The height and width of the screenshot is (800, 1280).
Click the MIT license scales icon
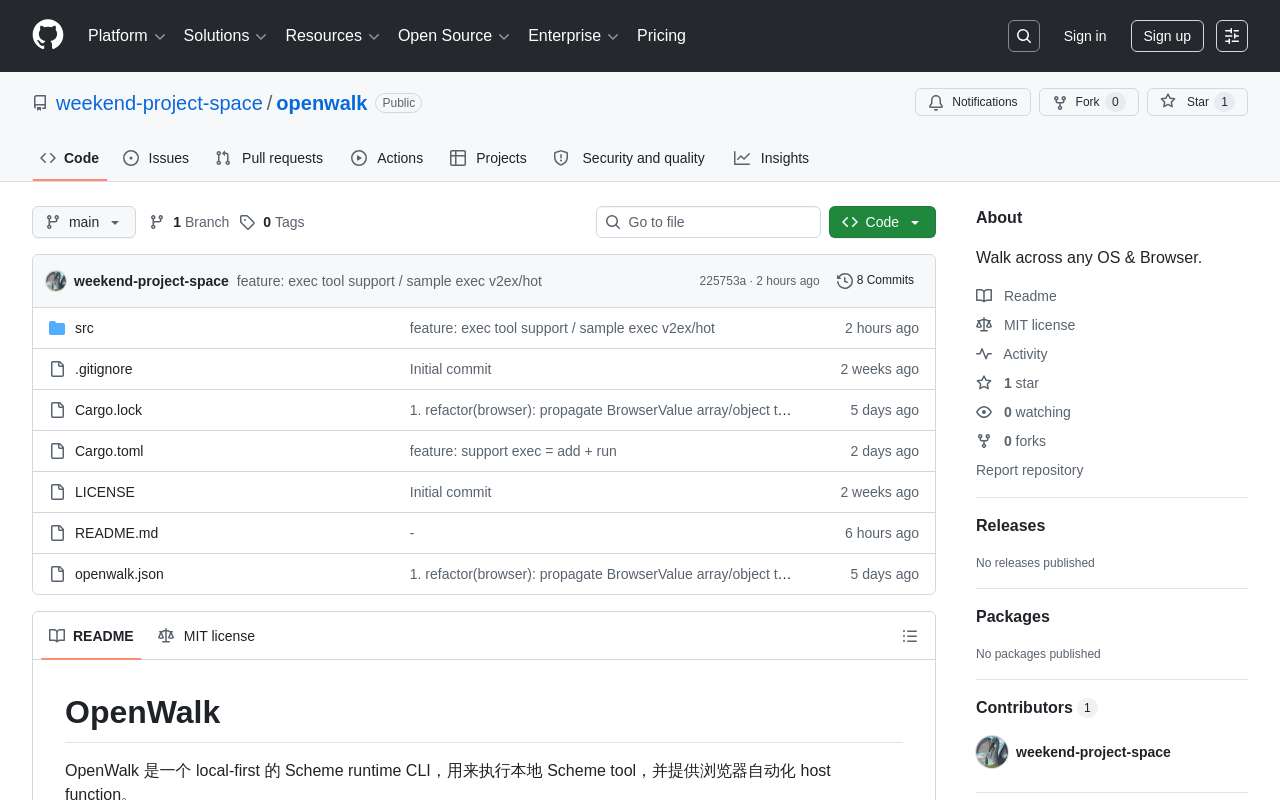click(x=985, y=325)
